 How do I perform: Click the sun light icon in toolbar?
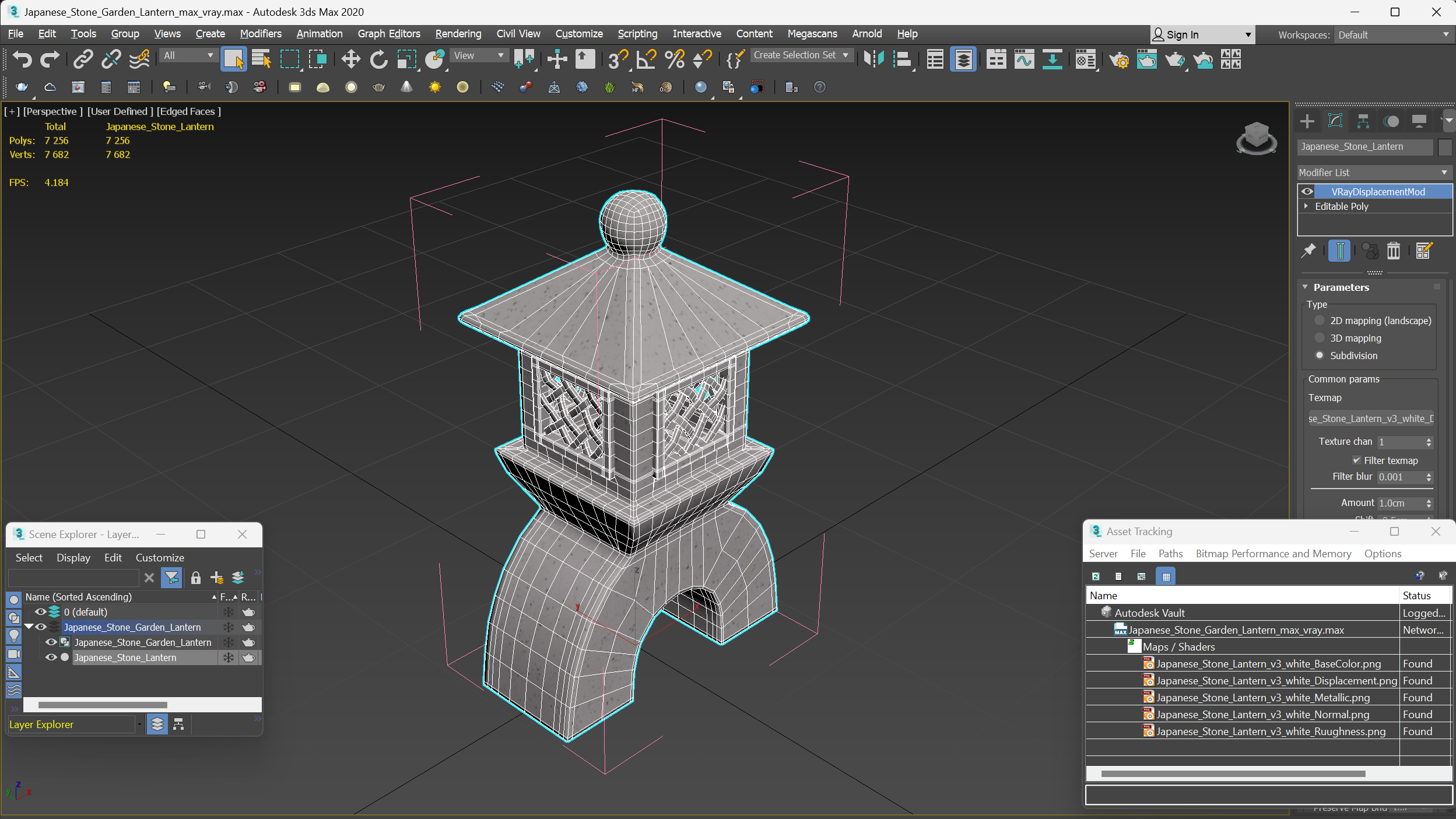[434, 87]
